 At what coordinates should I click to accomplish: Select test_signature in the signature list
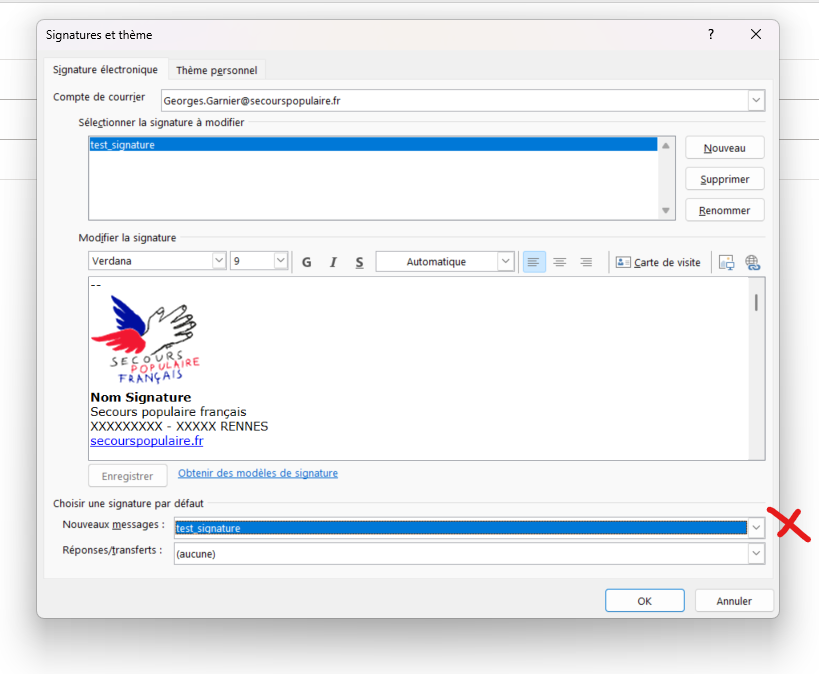(x=123, y=145)
